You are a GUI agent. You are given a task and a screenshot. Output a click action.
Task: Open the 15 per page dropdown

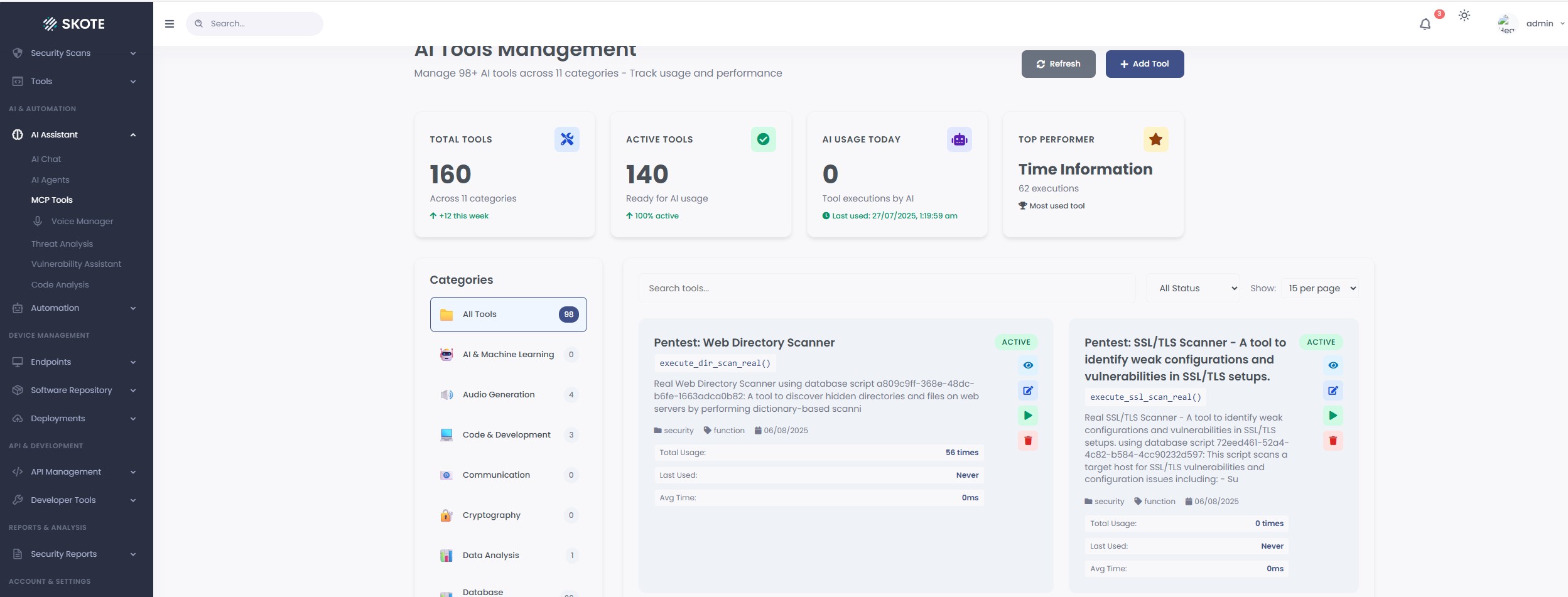click(x=1320, y=288)
